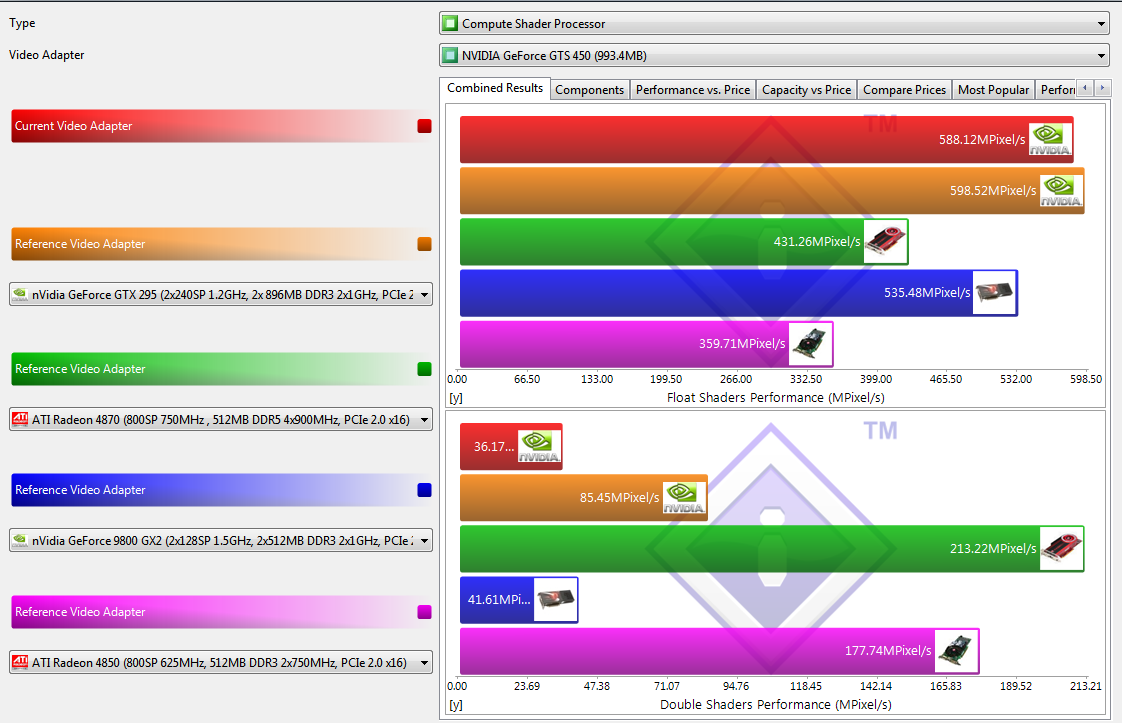The width and height of the screenshot is (1122, 723).
Task: Click the blue Reference Video Adapter color square
Action: pyautogui.click(x=424, y=490)
